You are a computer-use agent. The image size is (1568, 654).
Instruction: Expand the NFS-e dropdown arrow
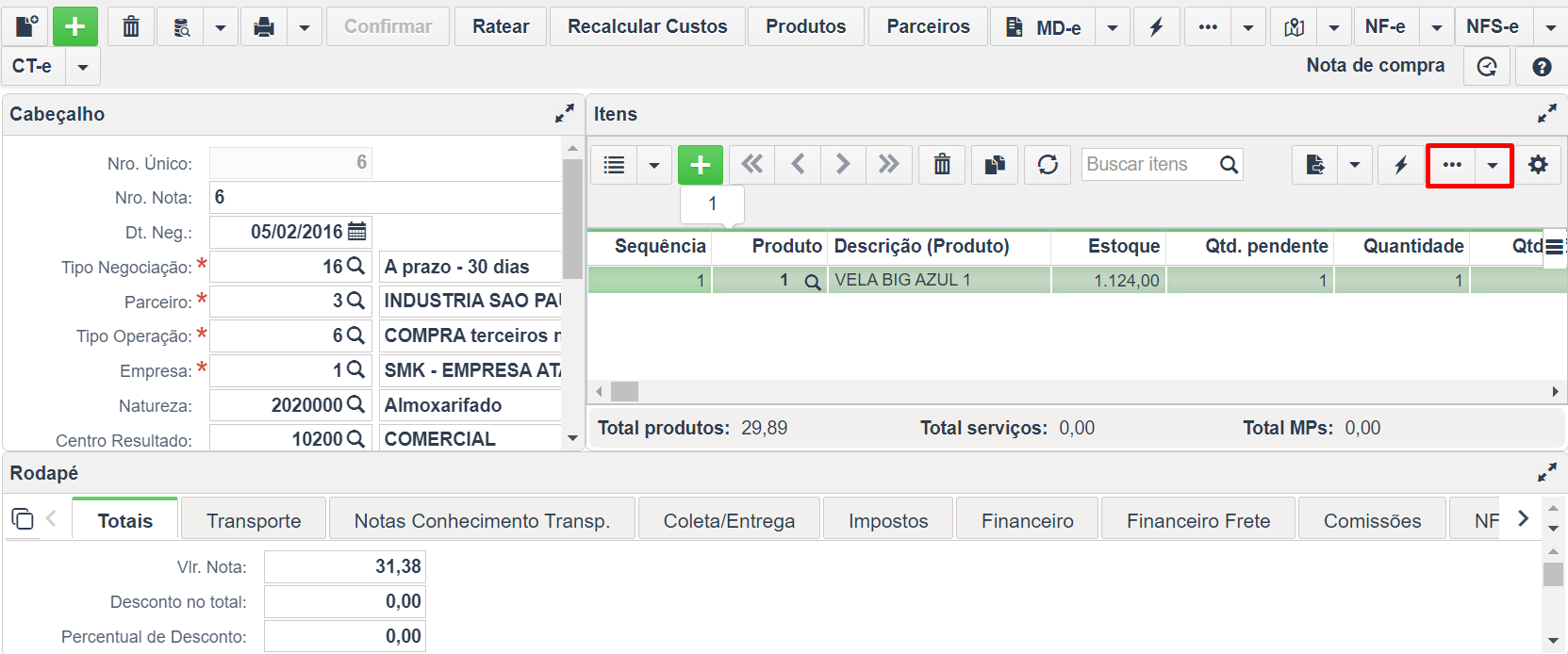1551,26
